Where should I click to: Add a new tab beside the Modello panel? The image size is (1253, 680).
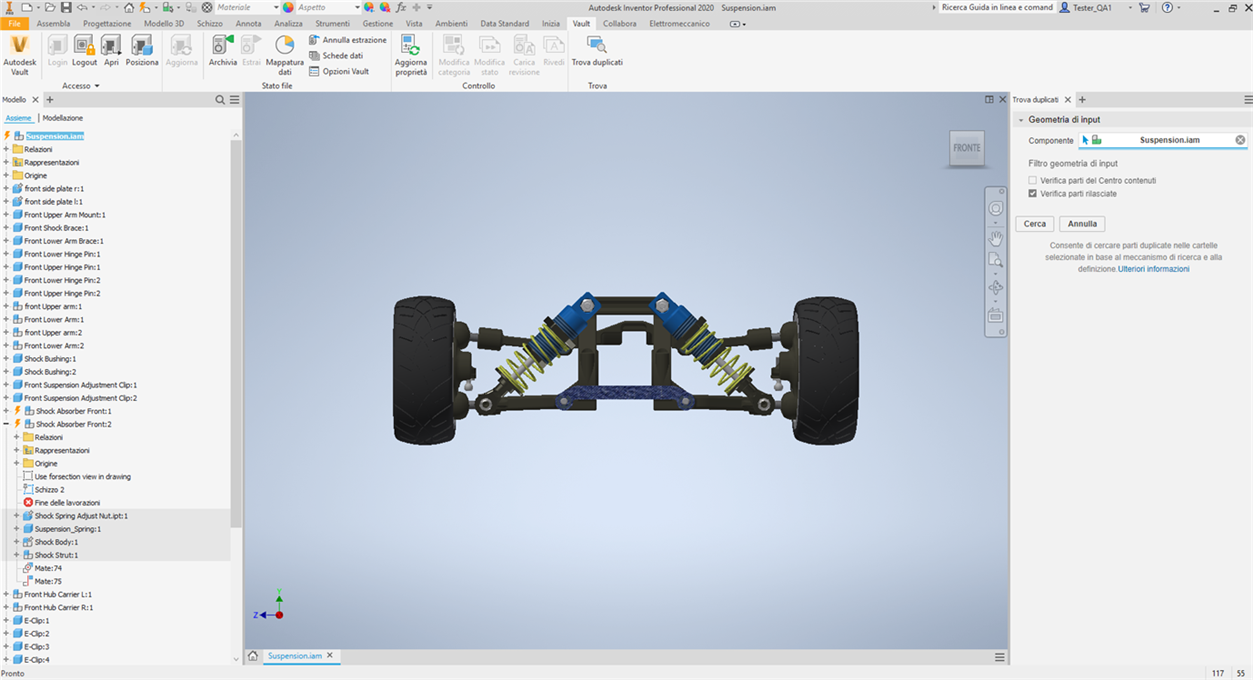49,100
